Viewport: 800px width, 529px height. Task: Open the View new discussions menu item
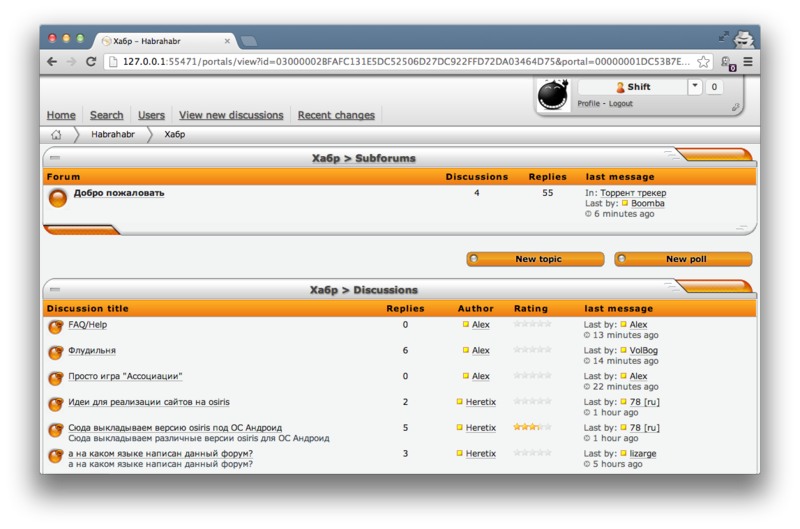click(x=231, y=115)
